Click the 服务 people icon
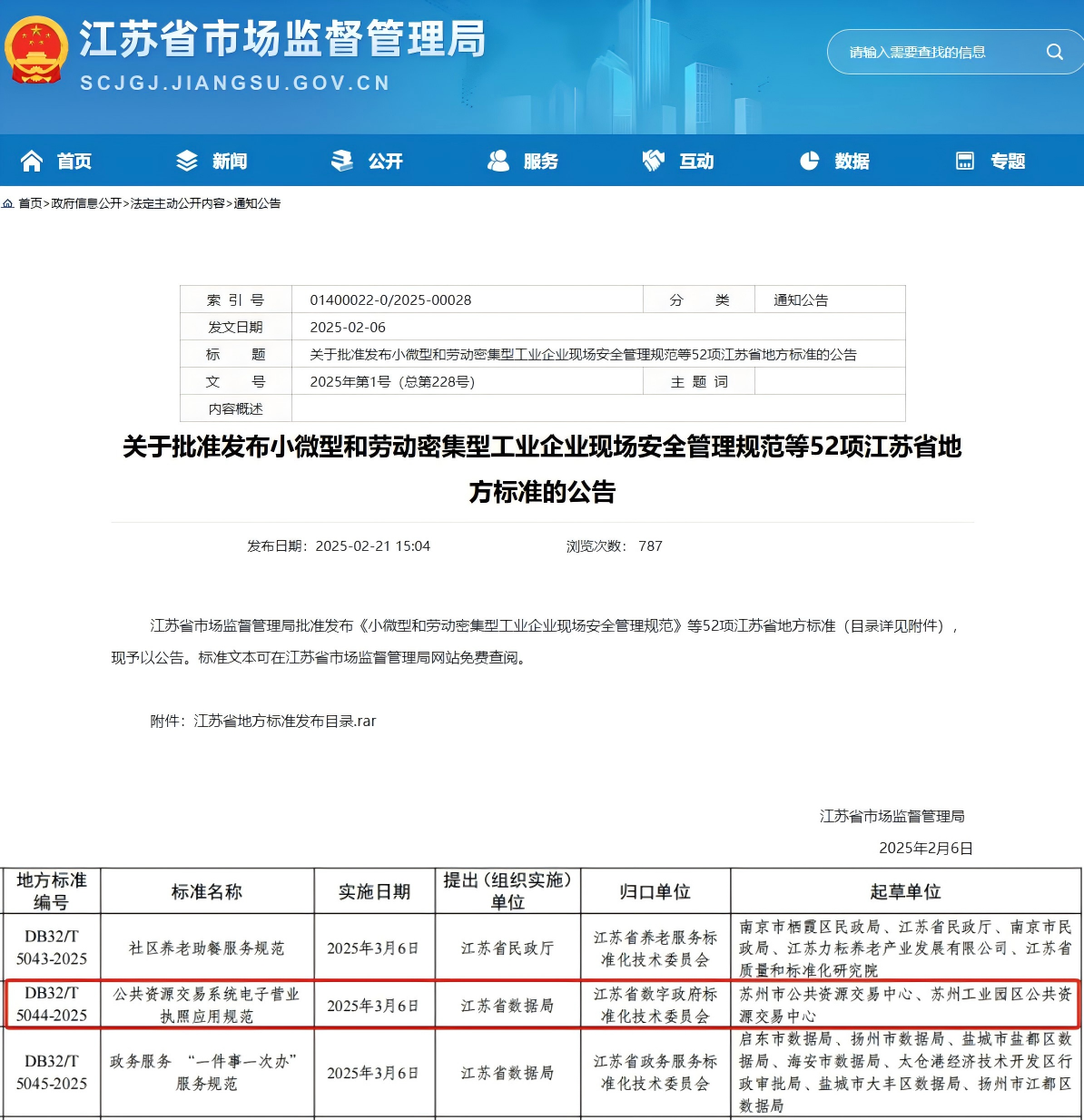Image resolution: width=1084 pixels, height=1120 pixels. pyautogui.click(x=498, y=161)
